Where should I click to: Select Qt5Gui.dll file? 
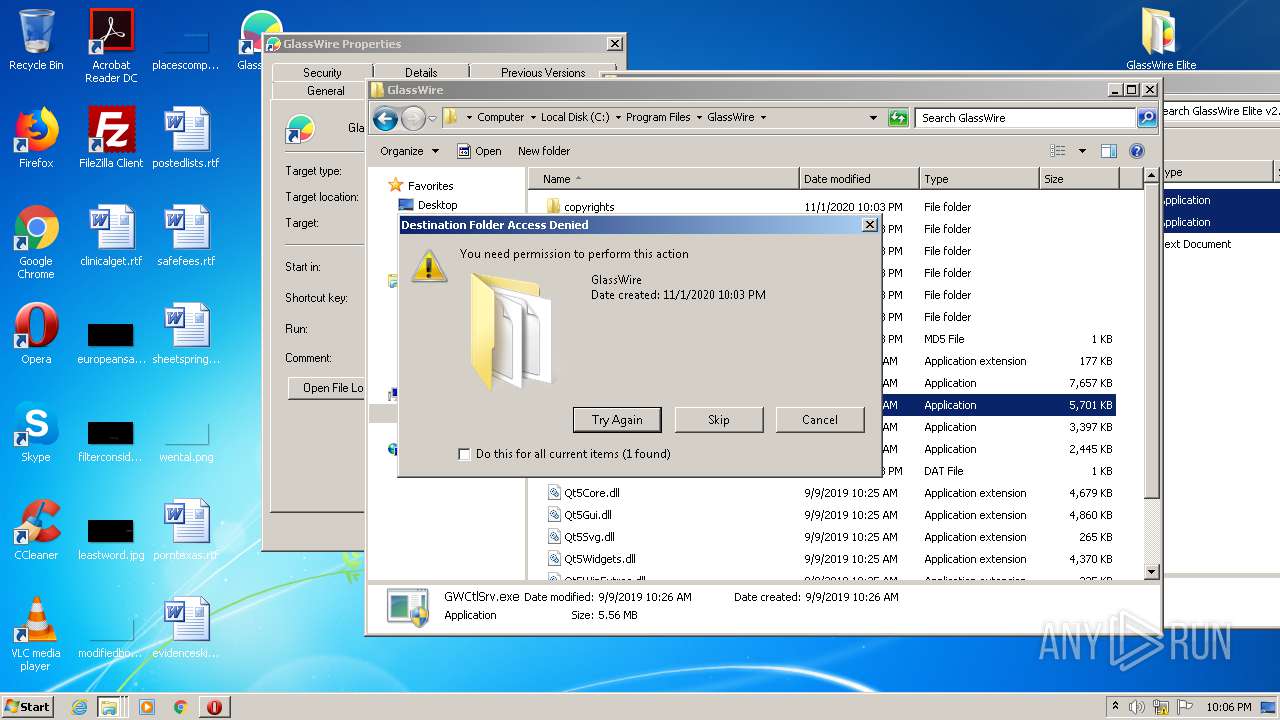[580, 515]
